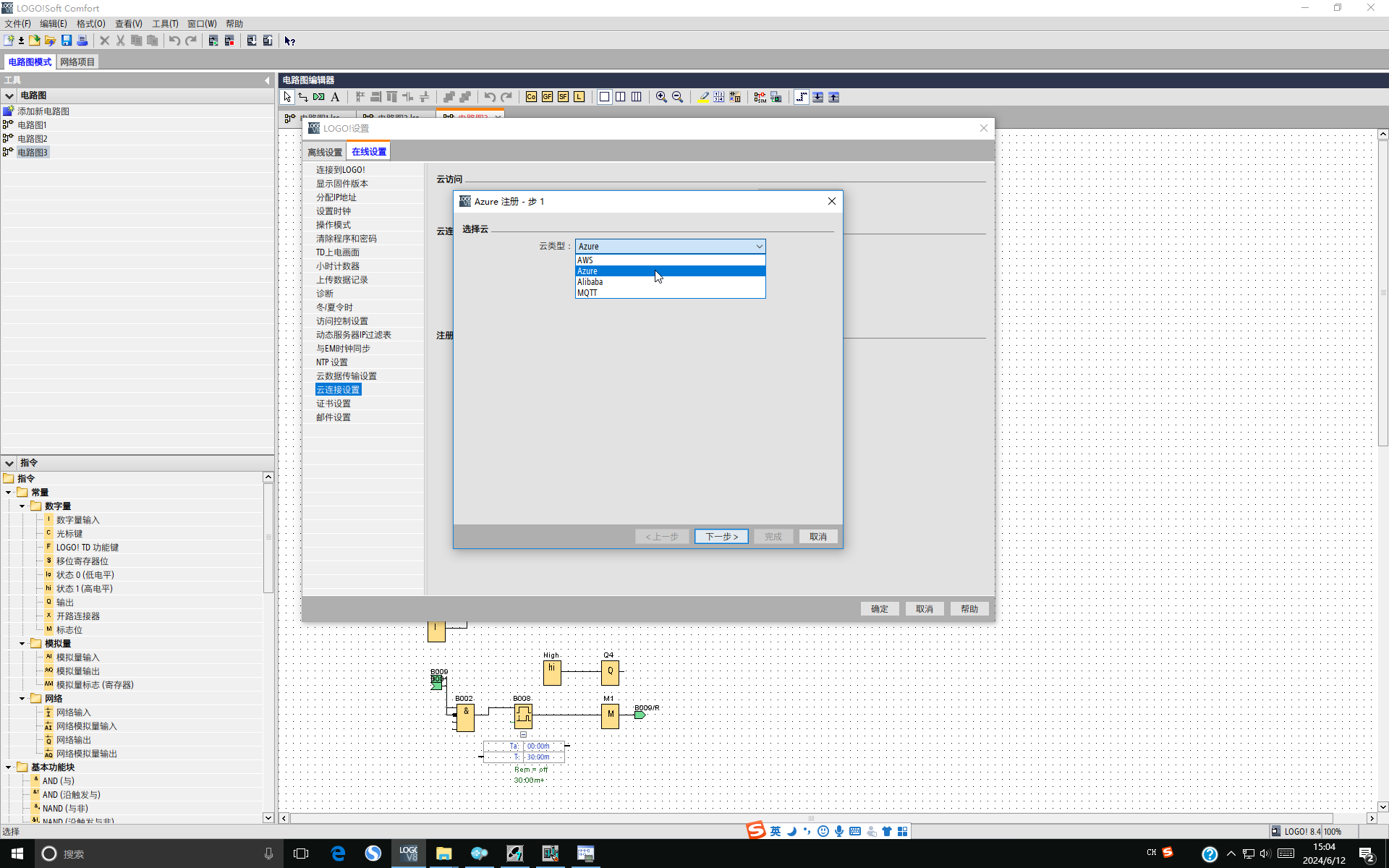Open the 文件(F) menu
Image resolution: width=1389 pixels, height=868 pixels.
point(17,24)
